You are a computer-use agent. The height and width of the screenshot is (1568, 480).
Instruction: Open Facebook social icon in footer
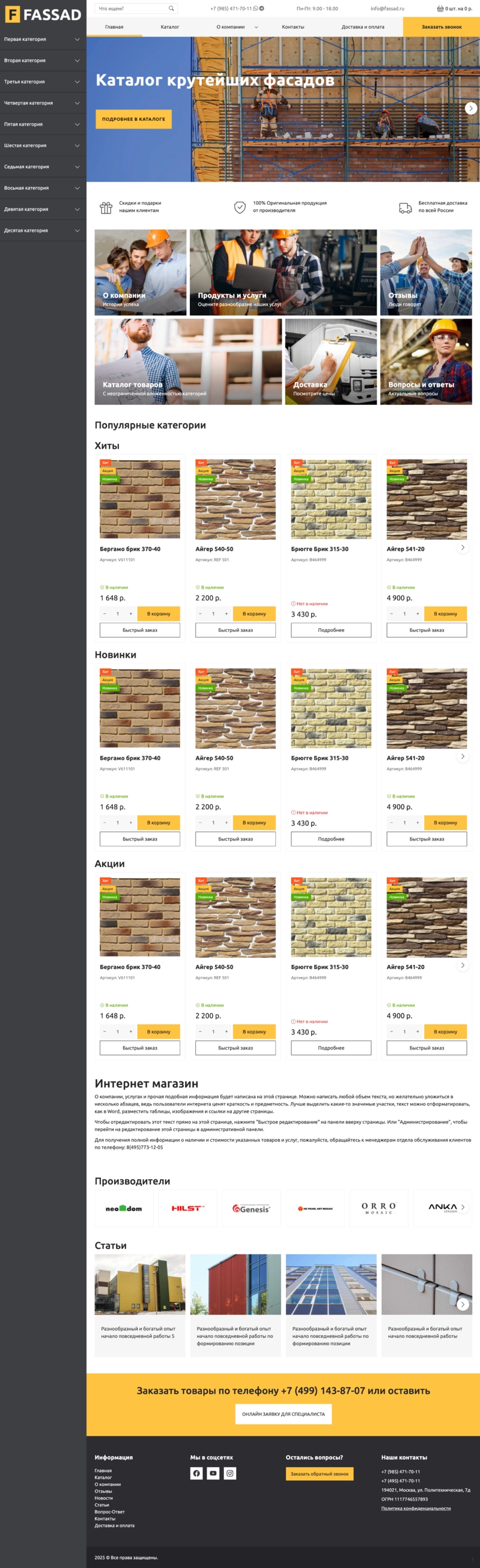pyautogui.click(x=196, y=1473)
